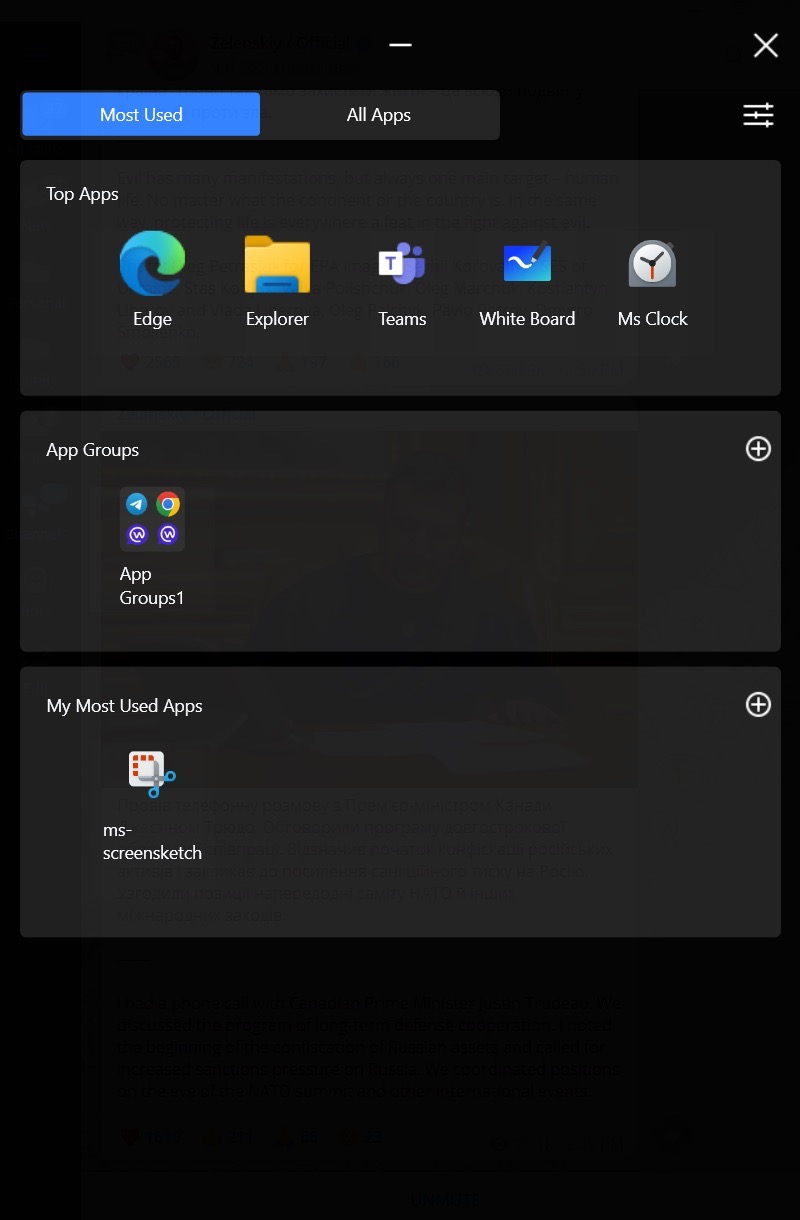Screen dimensions: 800x1220
Task: Click the App Groups heading
Action: pos(92,450)
